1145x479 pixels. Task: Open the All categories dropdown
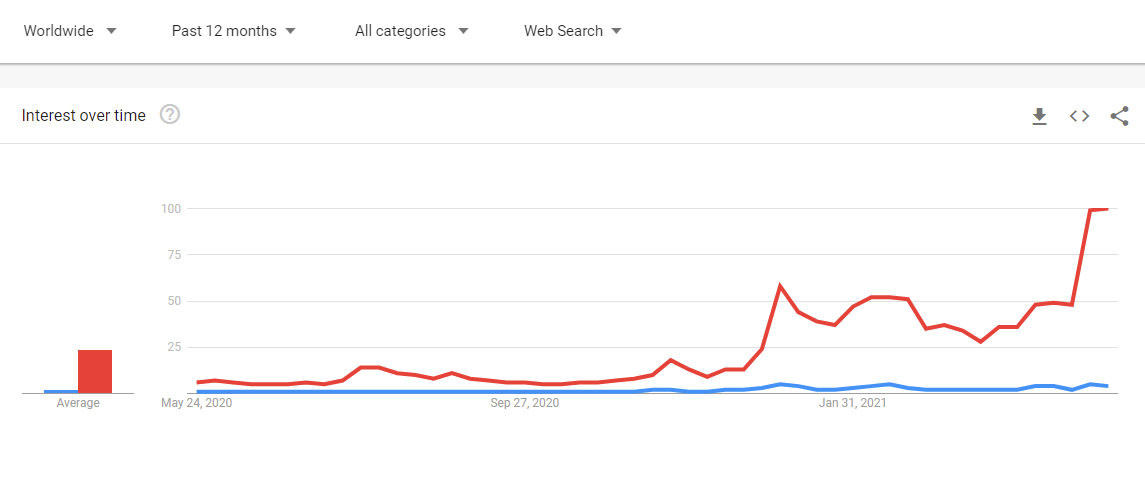pos(412,31)
